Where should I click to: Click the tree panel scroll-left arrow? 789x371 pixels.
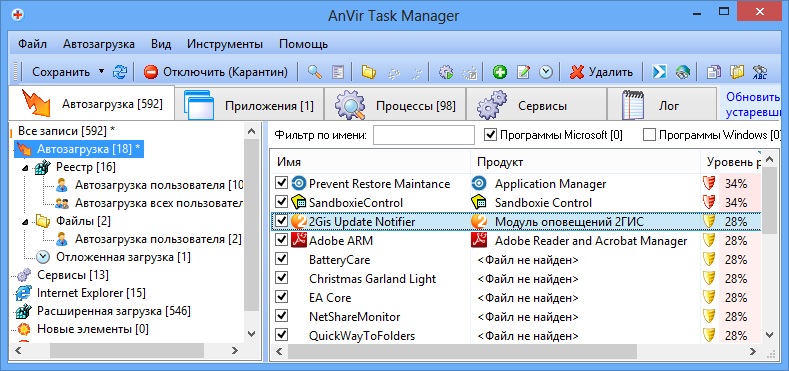[19, 350]
